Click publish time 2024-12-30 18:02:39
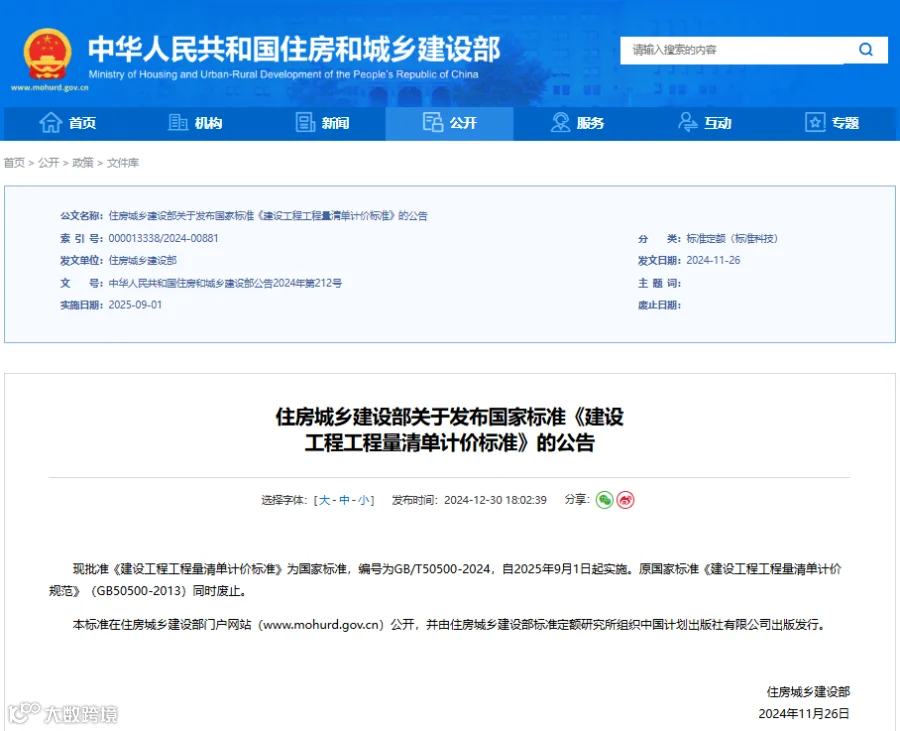 tap(495, 500)
